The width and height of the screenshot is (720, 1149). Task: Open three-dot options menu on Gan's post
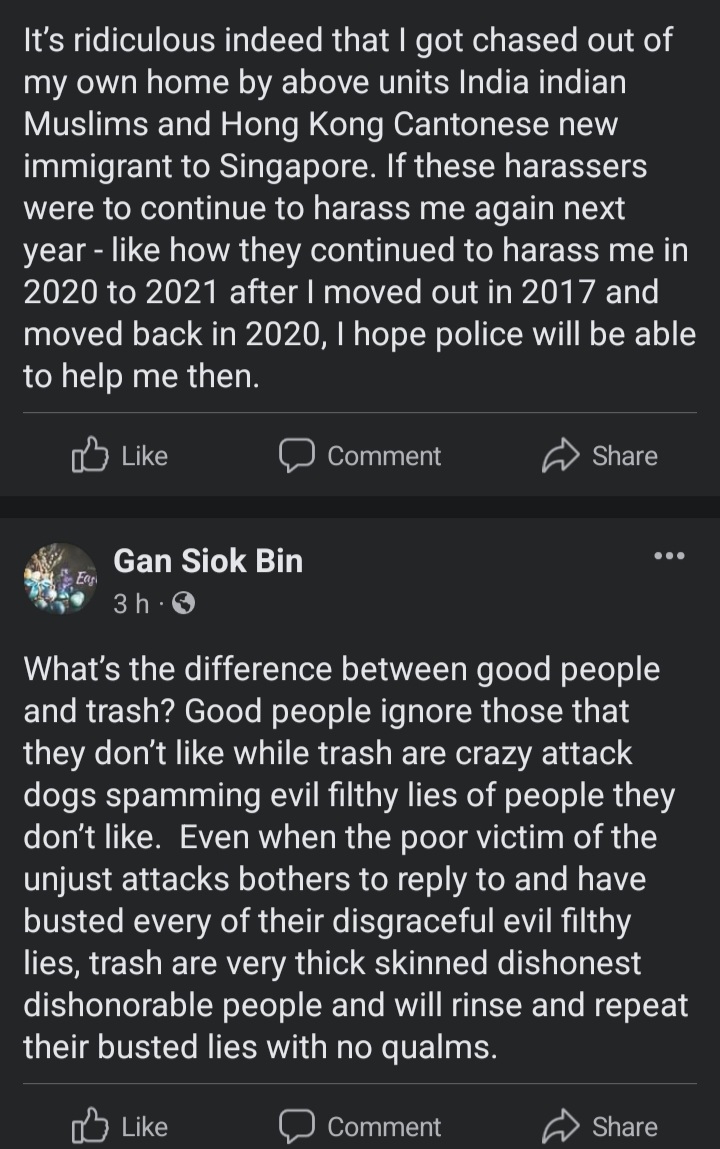pos(668,556)
